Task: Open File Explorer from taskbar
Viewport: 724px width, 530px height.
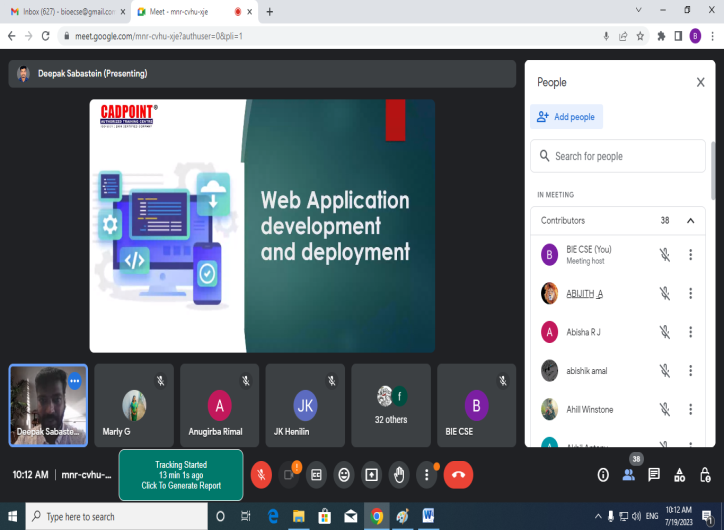Action: coord(299,516)
